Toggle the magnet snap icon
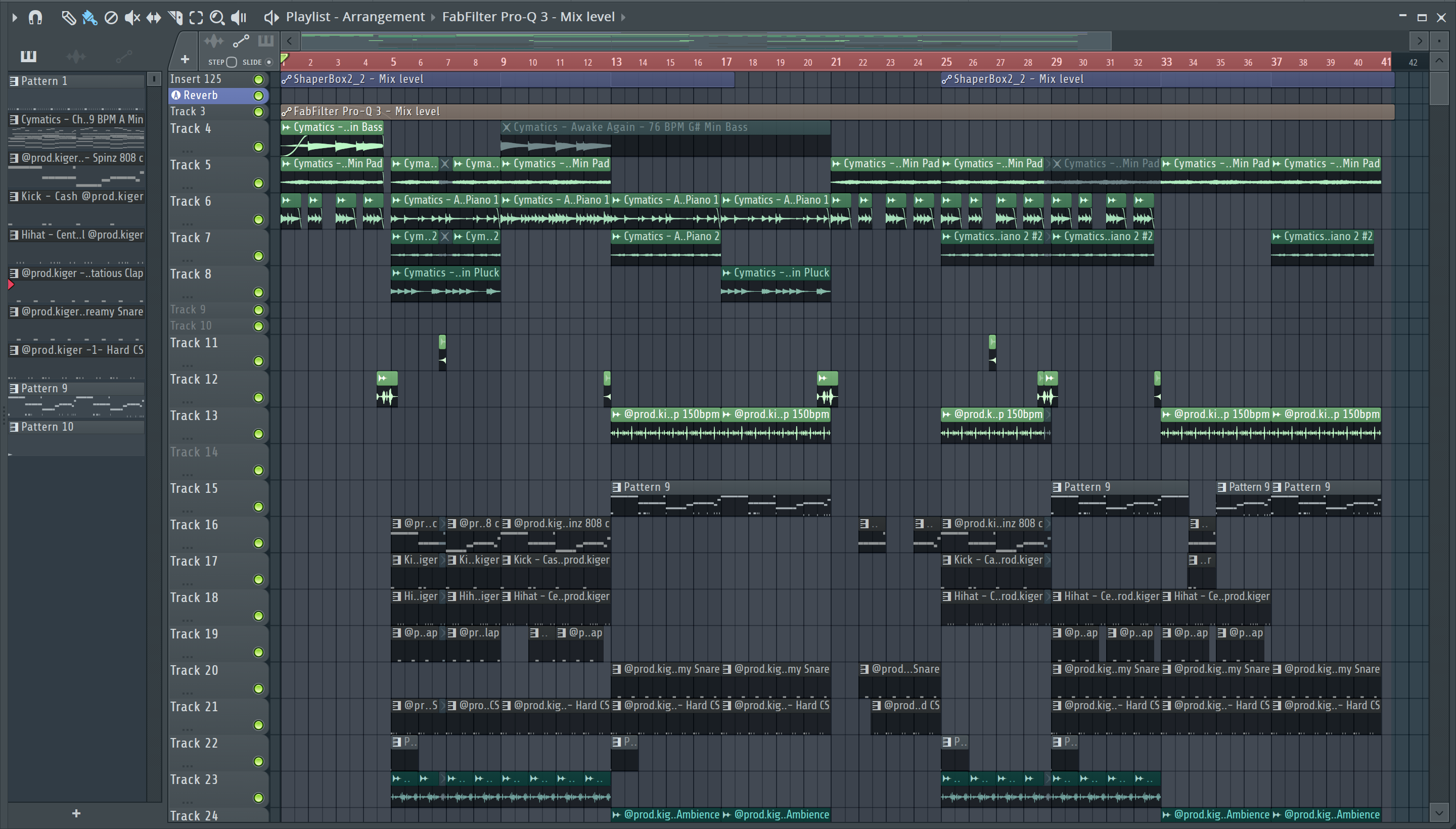 click(35, 17)
